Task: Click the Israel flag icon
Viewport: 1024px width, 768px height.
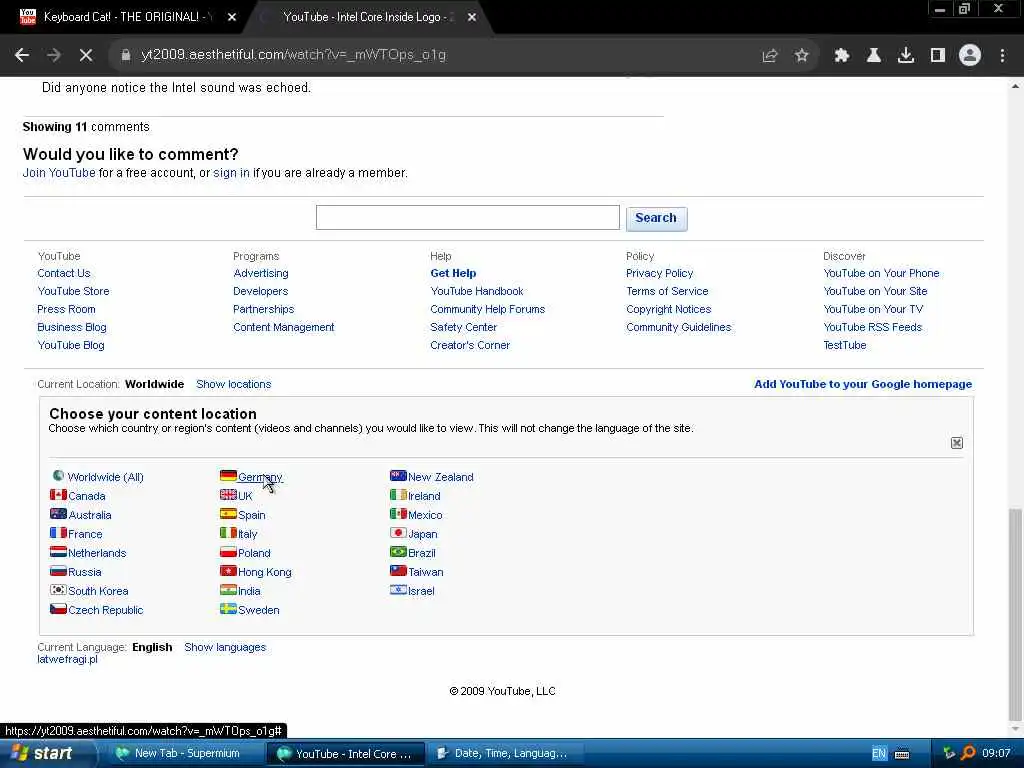Action: click(x=398, y=590)
